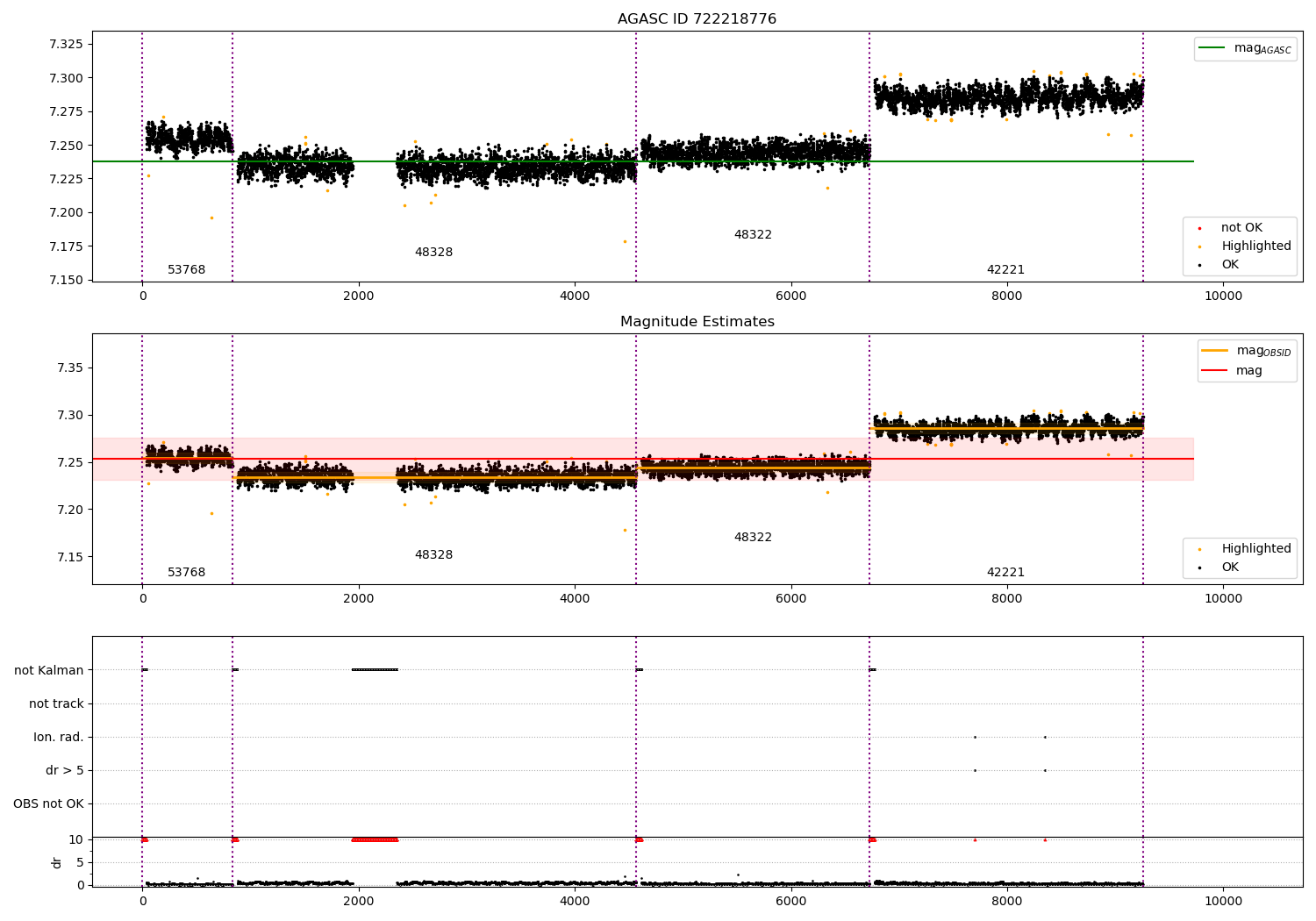The height and width of the screenshot is (921, 1316).
Task: Select the orange mag OBSID legend line
Action: pyautogui.click(x=1215, y=351)
